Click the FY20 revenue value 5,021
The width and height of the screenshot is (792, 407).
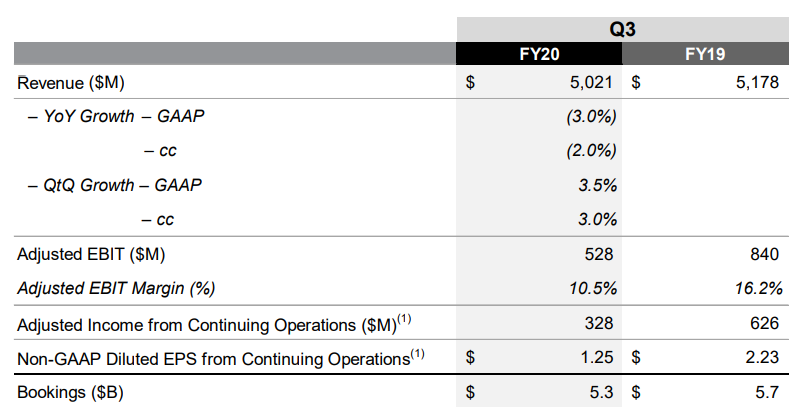tap(591, 82)
